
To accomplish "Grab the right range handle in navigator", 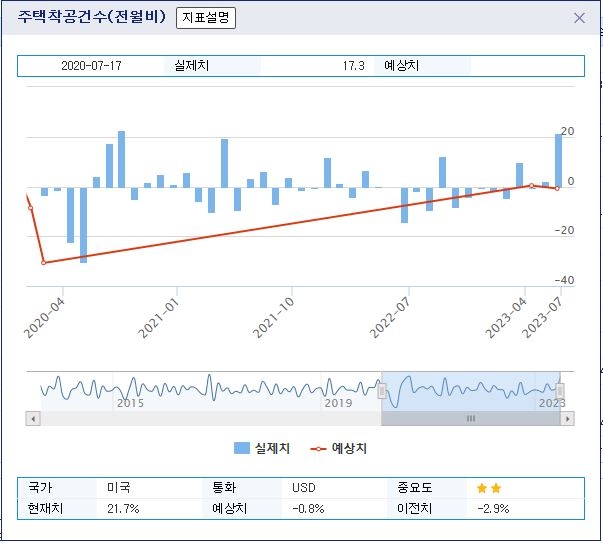I will 560,391.
